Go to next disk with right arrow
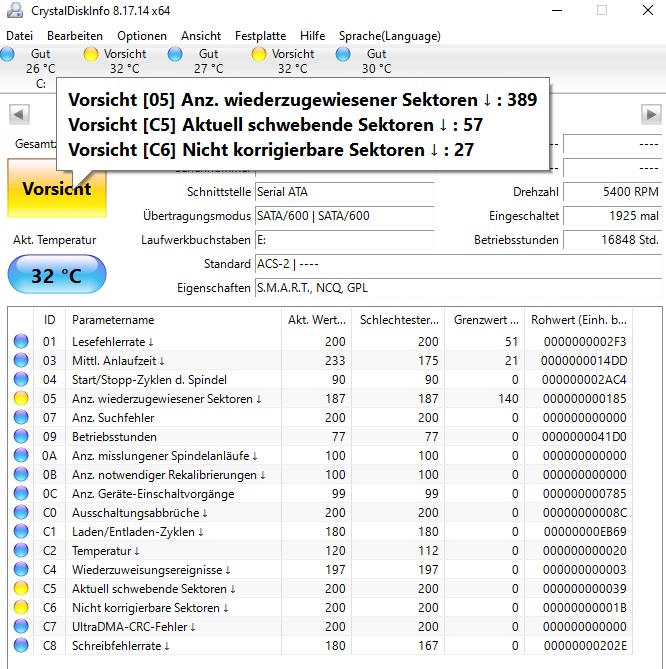The width and height of the screenshot is (666, 669). point(651,114)
